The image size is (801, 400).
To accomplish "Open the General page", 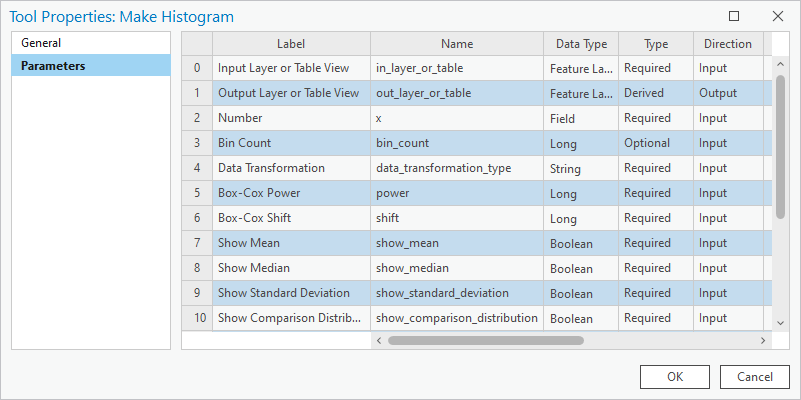I will [41, 43].
